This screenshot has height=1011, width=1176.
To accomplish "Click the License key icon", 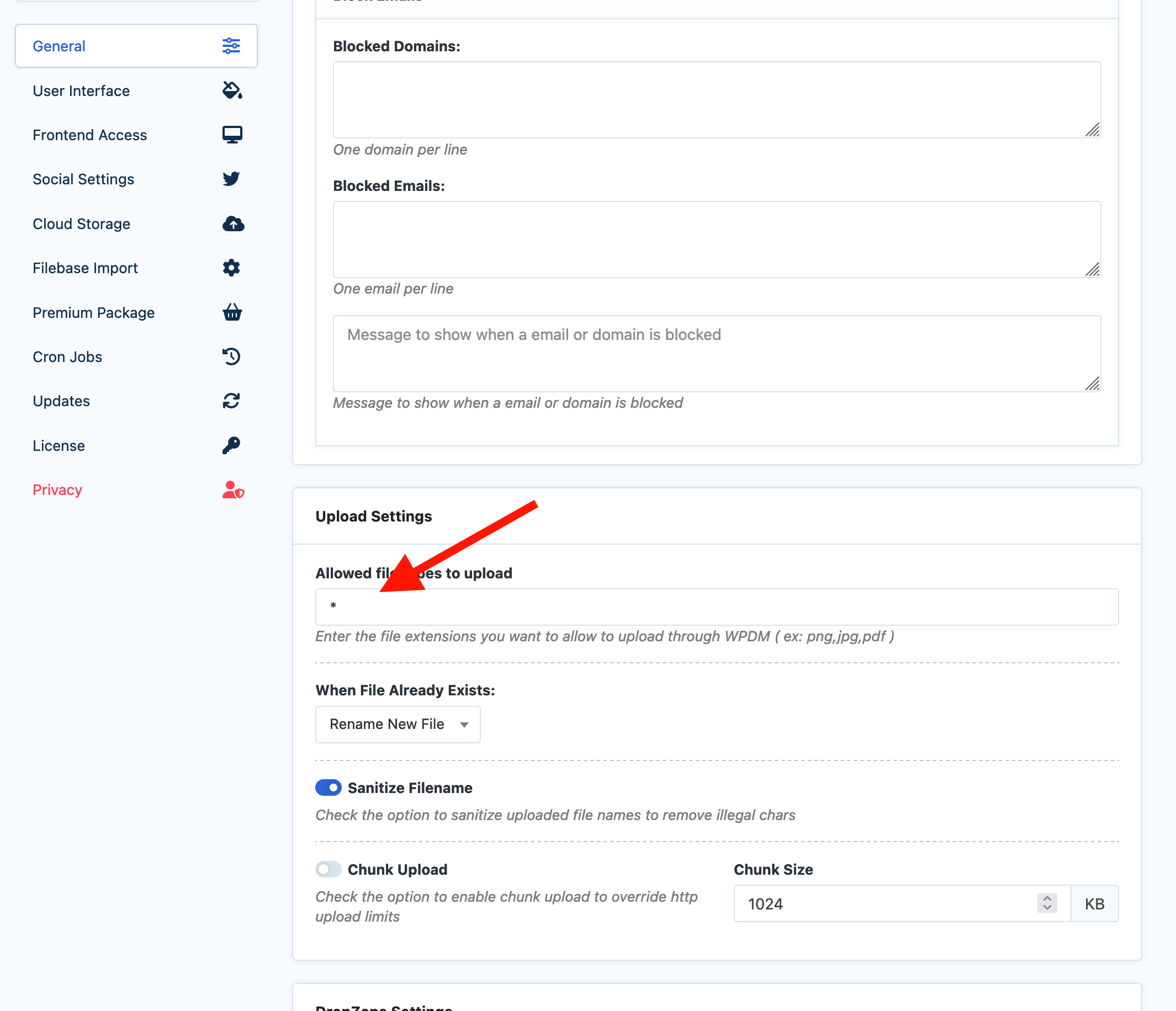I will pyautogui.click(x=231, y=445).
